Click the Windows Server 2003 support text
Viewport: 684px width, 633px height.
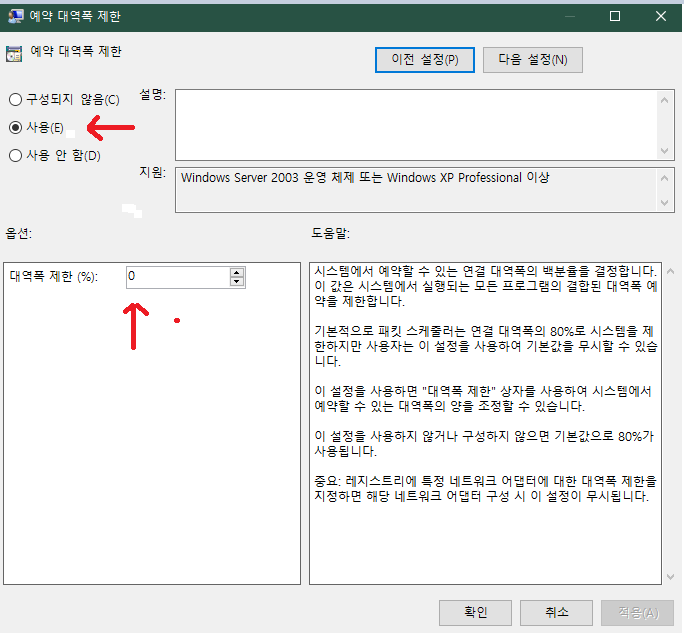point(365,178)
